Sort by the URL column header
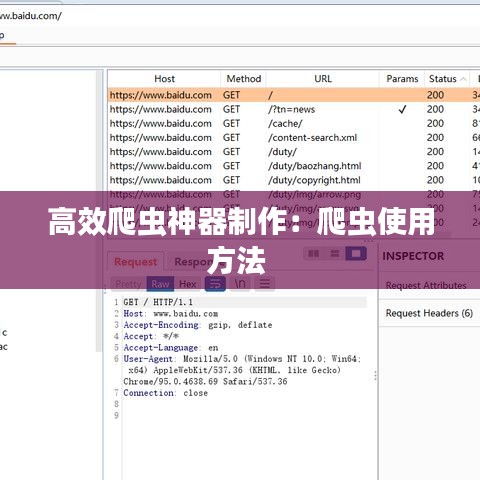Viewport: 480px width, 480px height. [323, 79]
